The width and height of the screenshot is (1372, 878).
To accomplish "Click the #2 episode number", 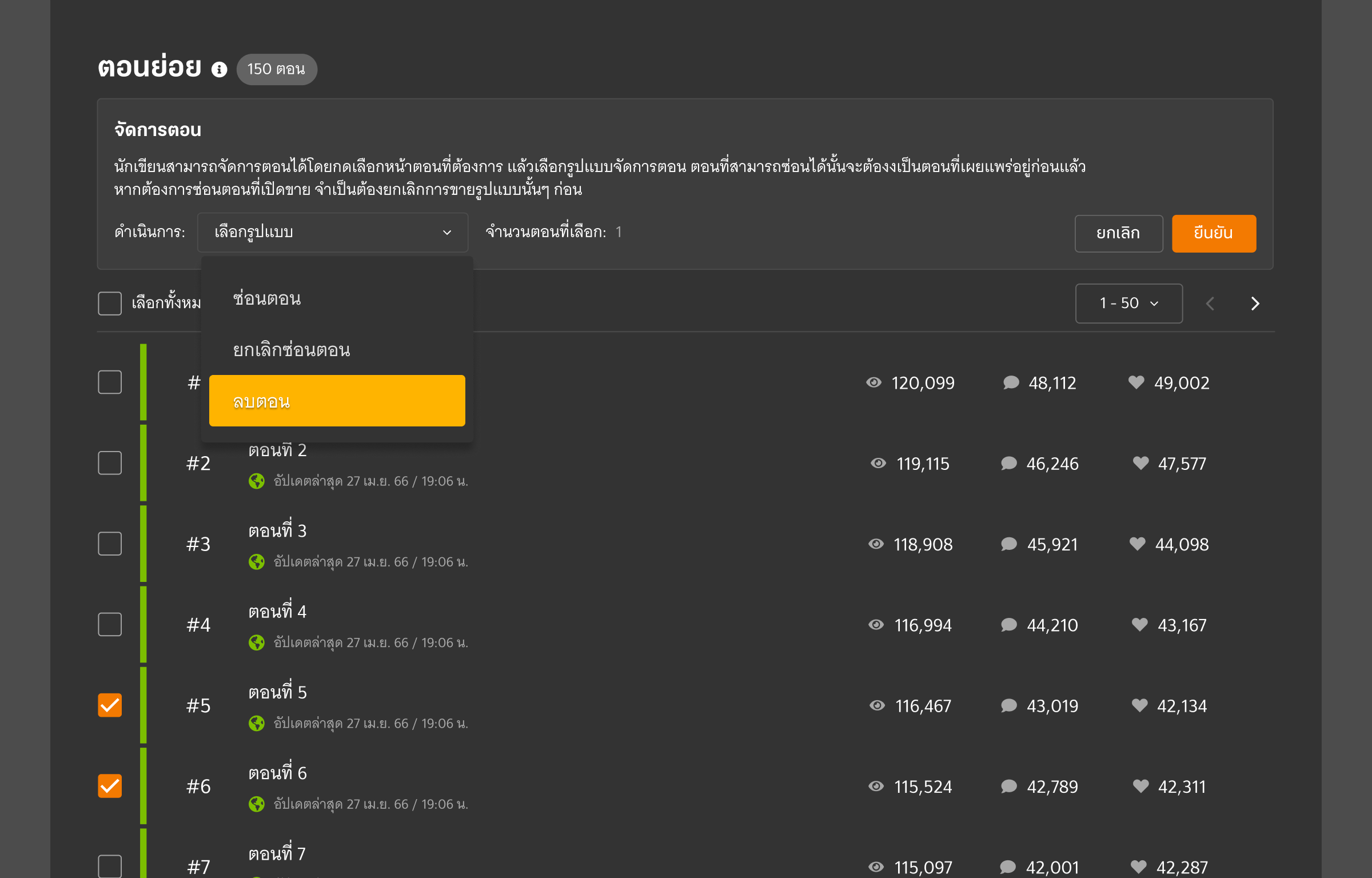I will tap(198, 464).
